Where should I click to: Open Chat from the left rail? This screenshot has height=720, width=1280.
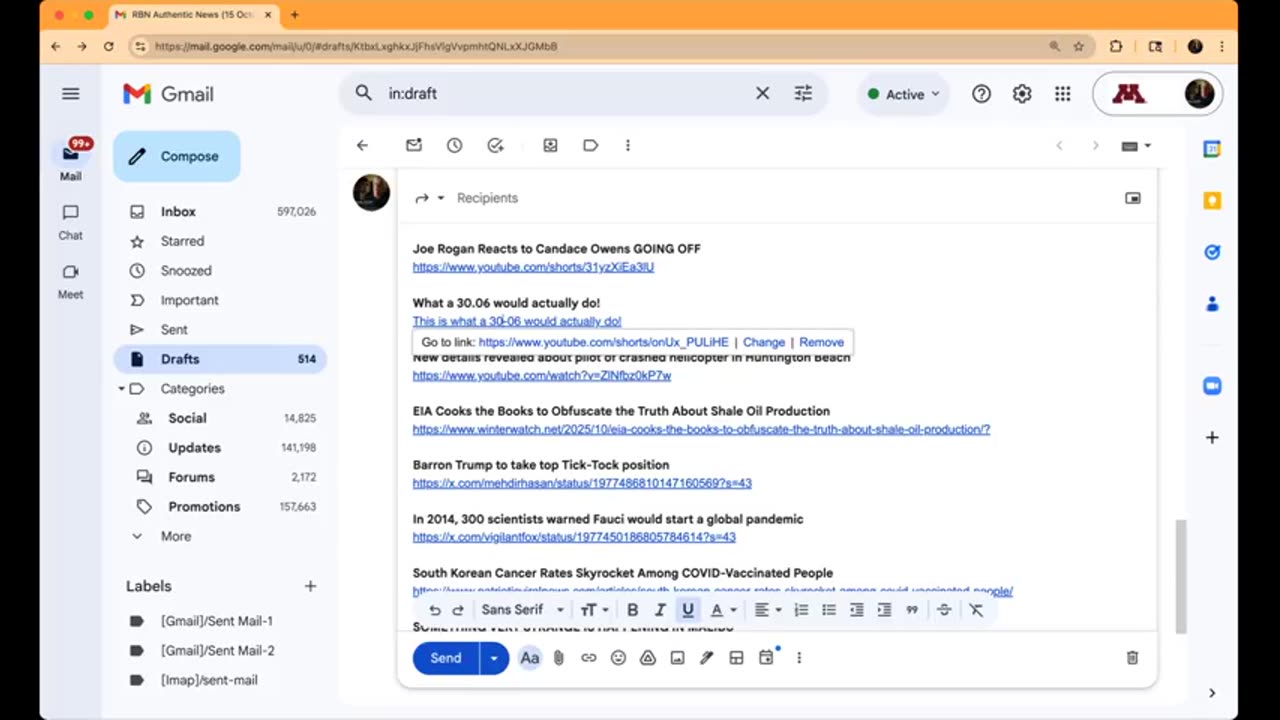[x=70, y=222]
